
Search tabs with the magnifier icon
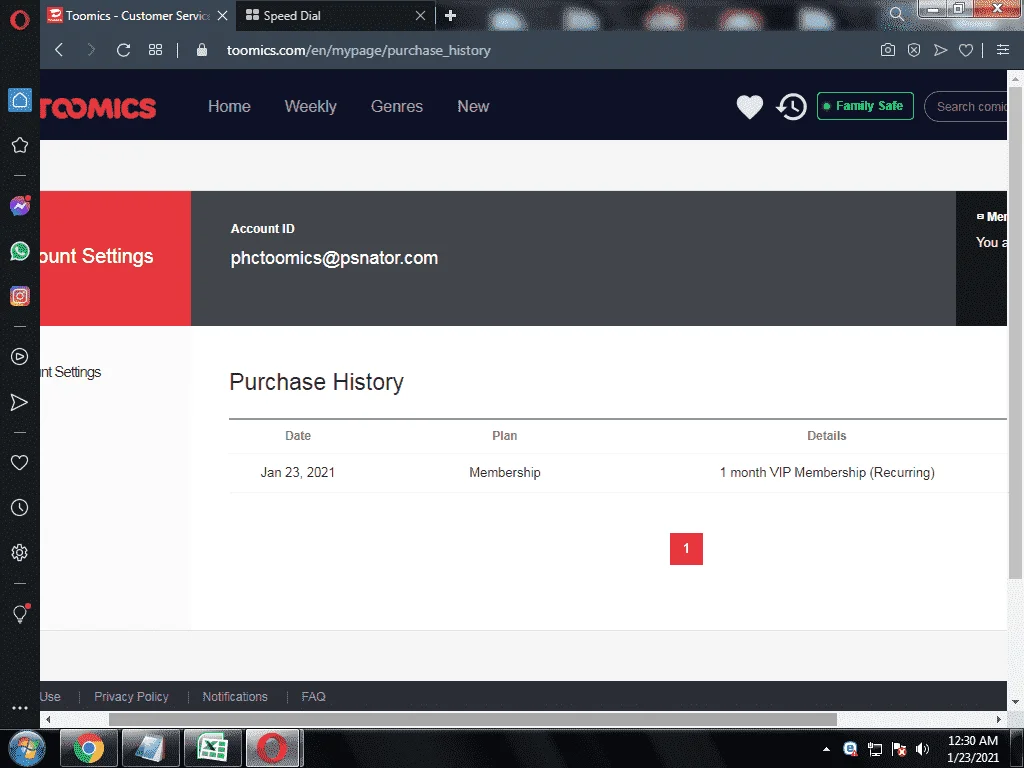(x=897, y=14)
